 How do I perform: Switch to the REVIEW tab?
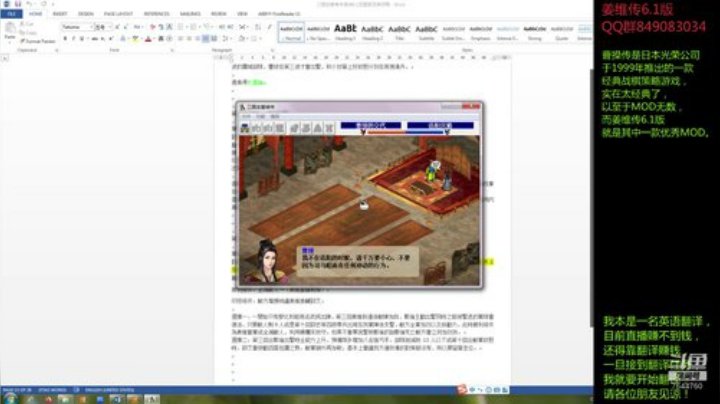(x=219, y=14)
